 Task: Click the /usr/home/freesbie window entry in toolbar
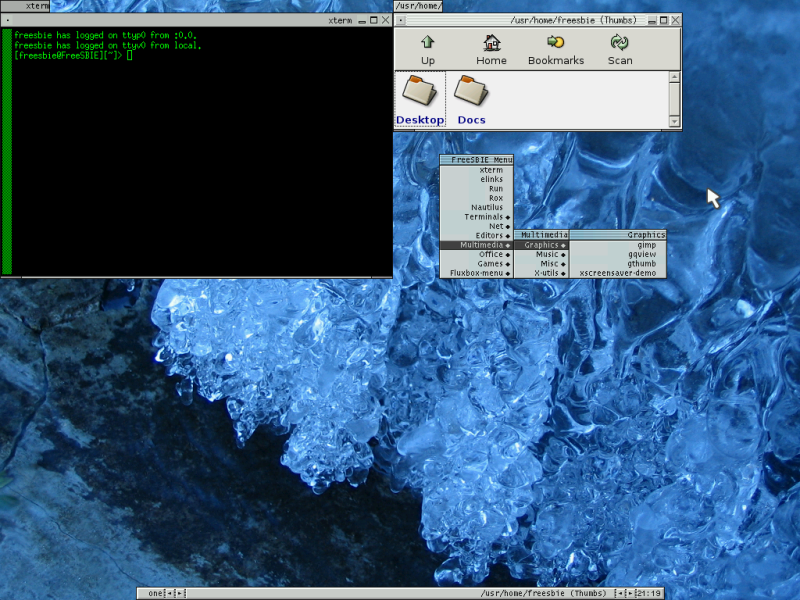(x=543, y=593)
